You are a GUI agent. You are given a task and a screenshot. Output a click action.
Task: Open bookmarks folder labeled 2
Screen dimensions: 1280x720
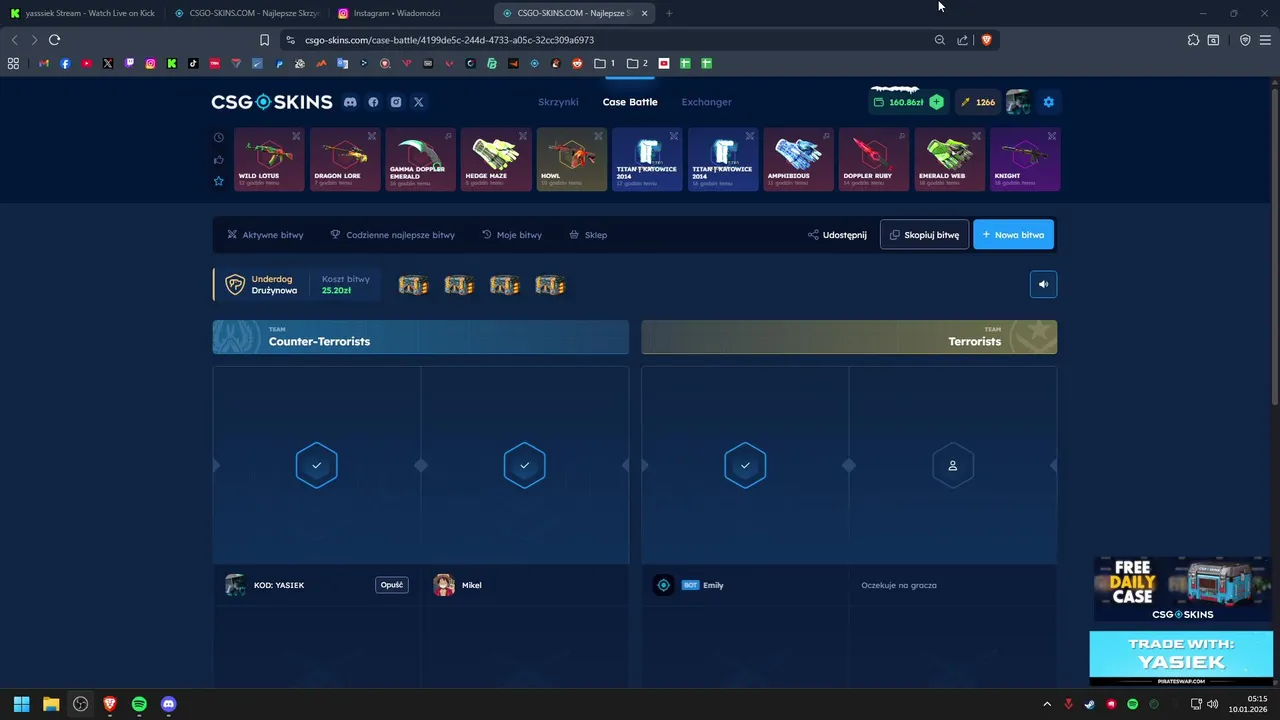point(637,63)
